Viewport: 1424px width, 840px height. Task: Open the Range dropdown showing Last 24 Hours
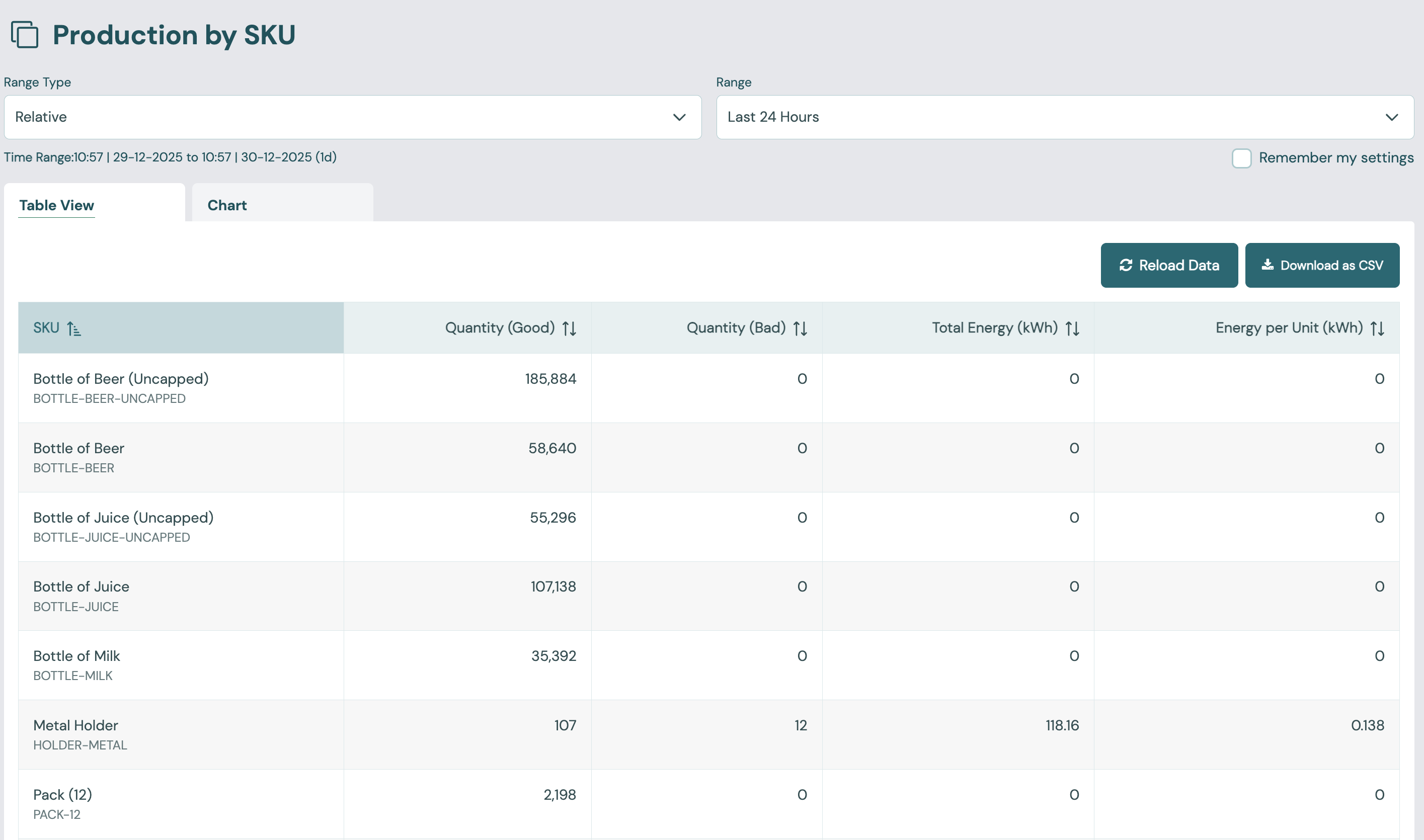pos(1065,117)
